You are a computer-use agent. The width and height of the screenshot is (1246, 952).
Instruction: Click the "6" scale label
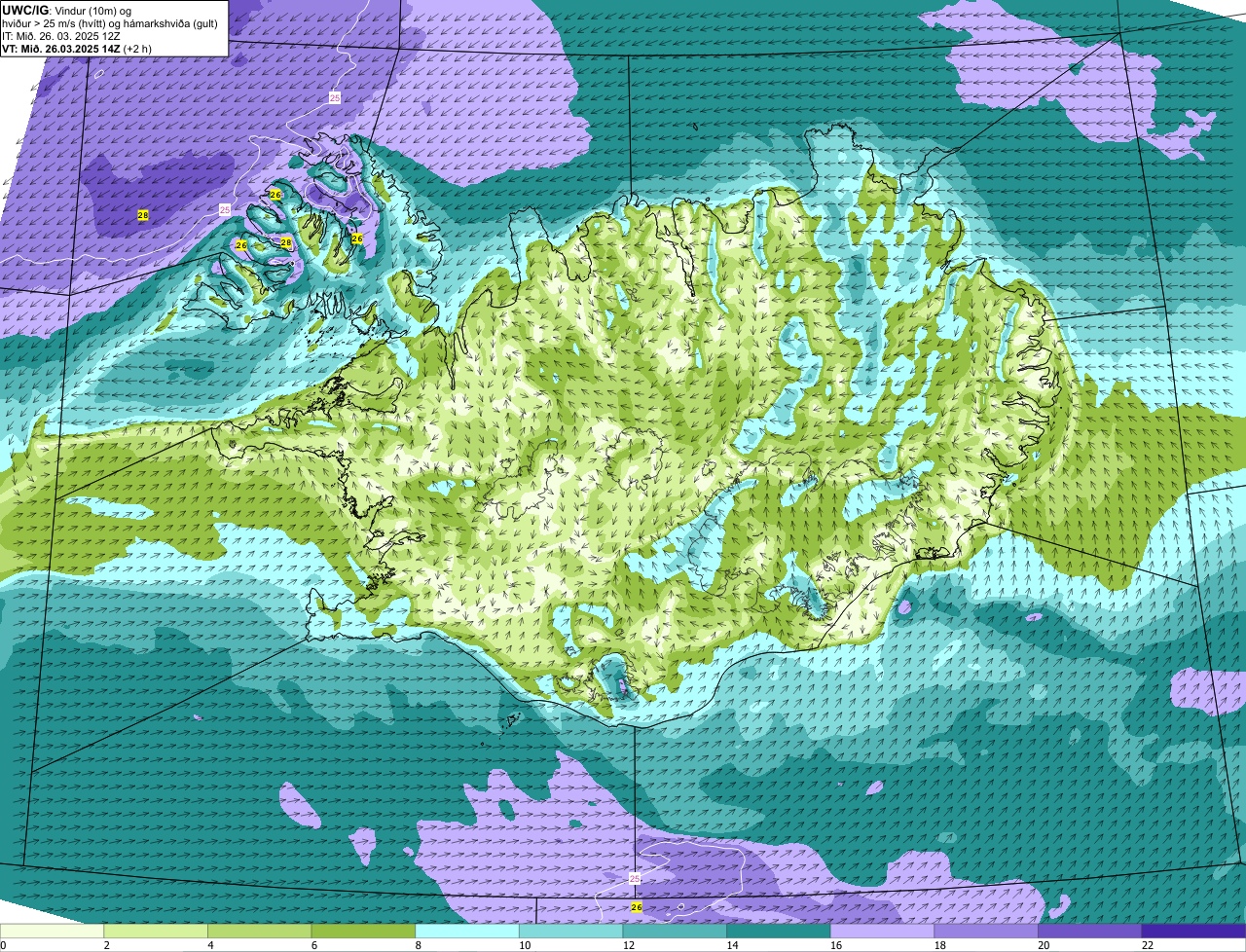click(x=313, y=945)
